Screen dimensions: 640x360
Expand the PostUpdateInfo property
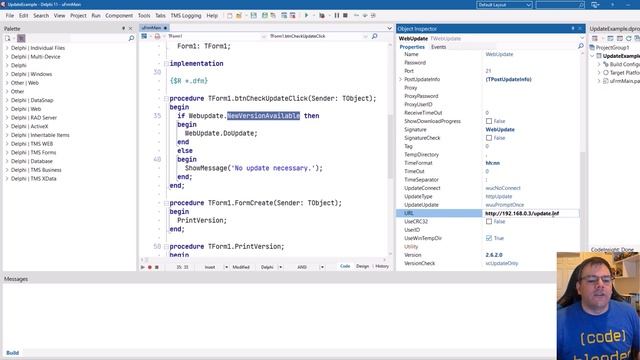[401, 80]
